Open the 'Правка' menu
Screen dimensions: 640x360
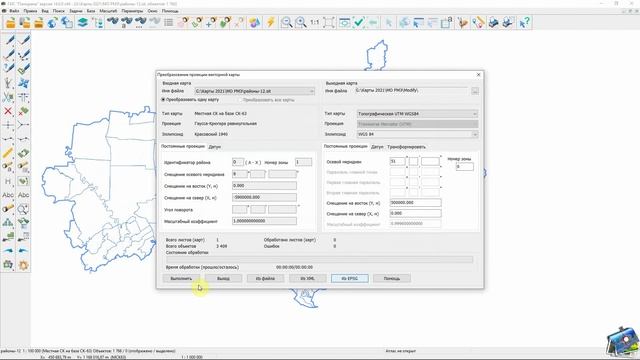point(30,11)
